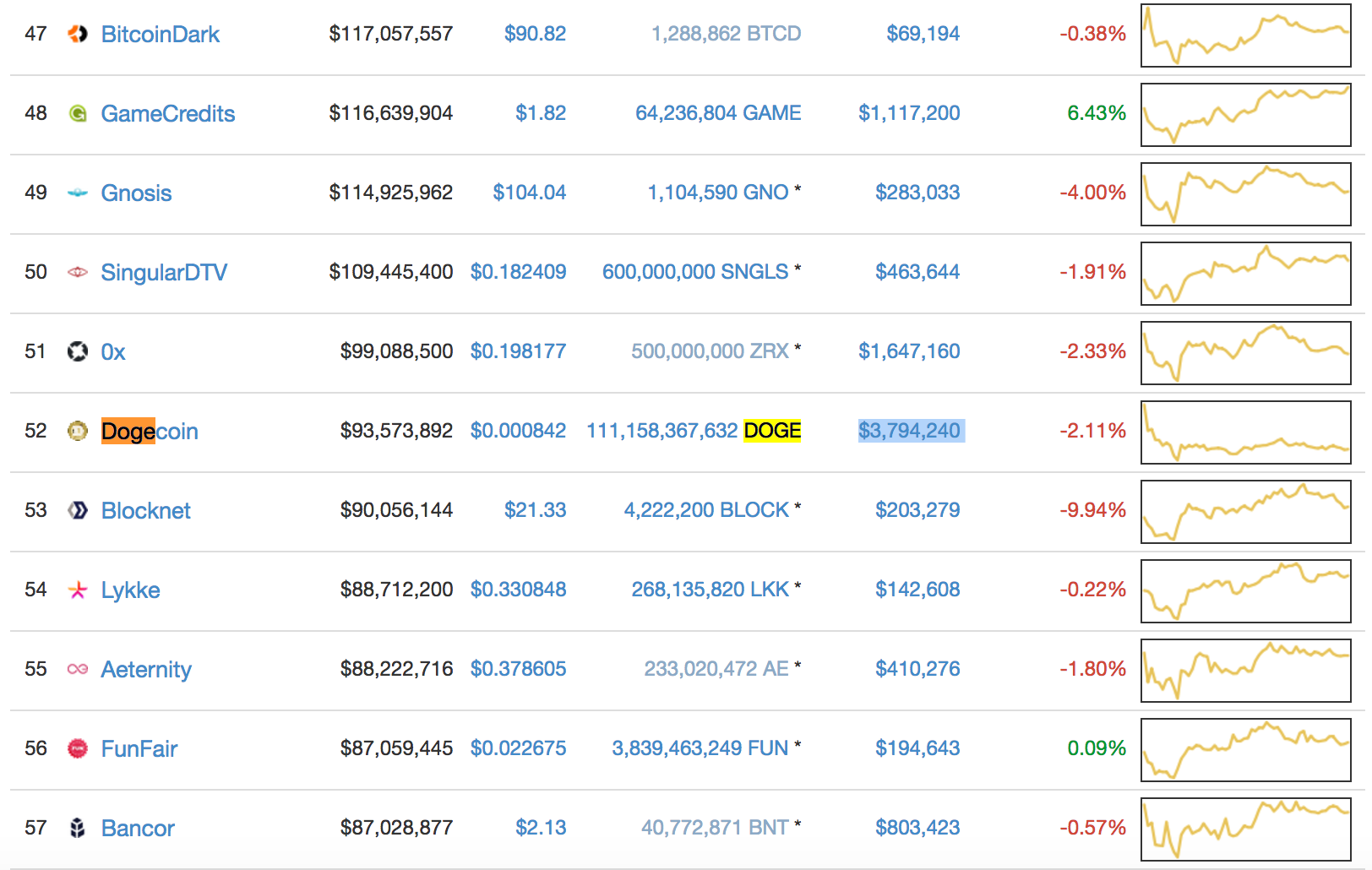
Task: Open the Dogecoin 7-day price chart
Action: click(x=1246, y=432)
